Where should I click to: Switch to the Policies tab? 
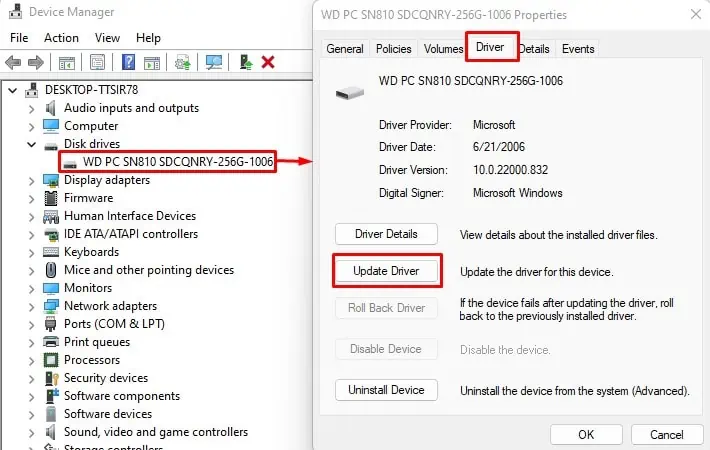tap(393, 49)
